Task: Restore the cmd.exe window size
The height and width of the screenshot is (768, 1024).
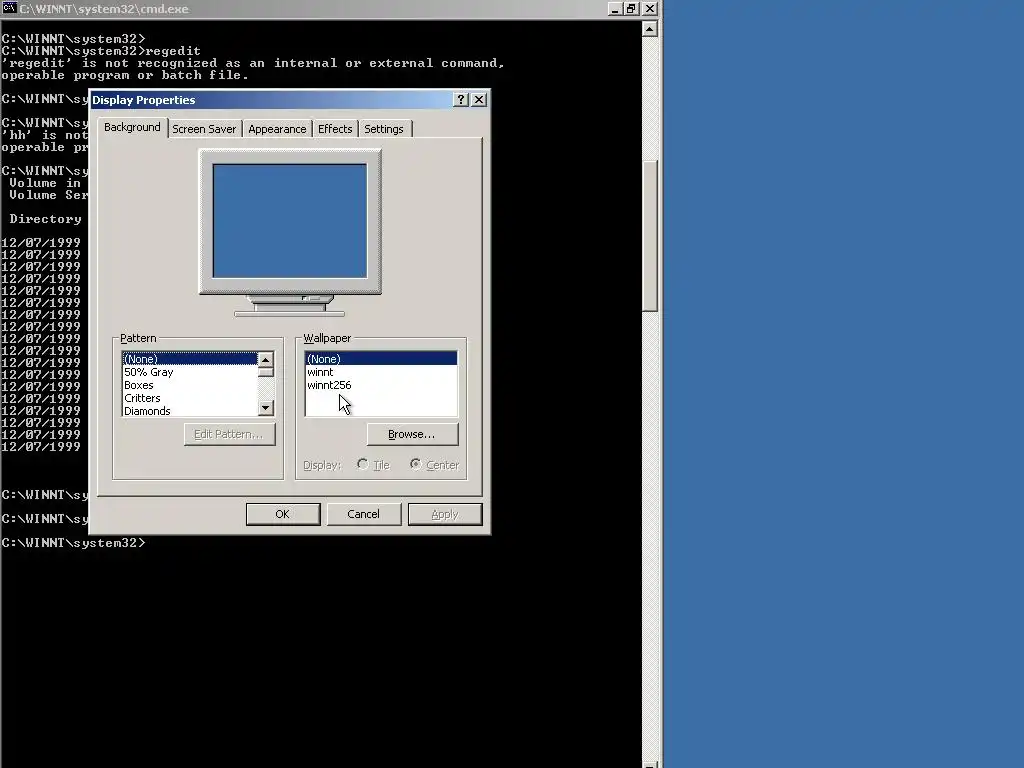Action: [631, 8]
